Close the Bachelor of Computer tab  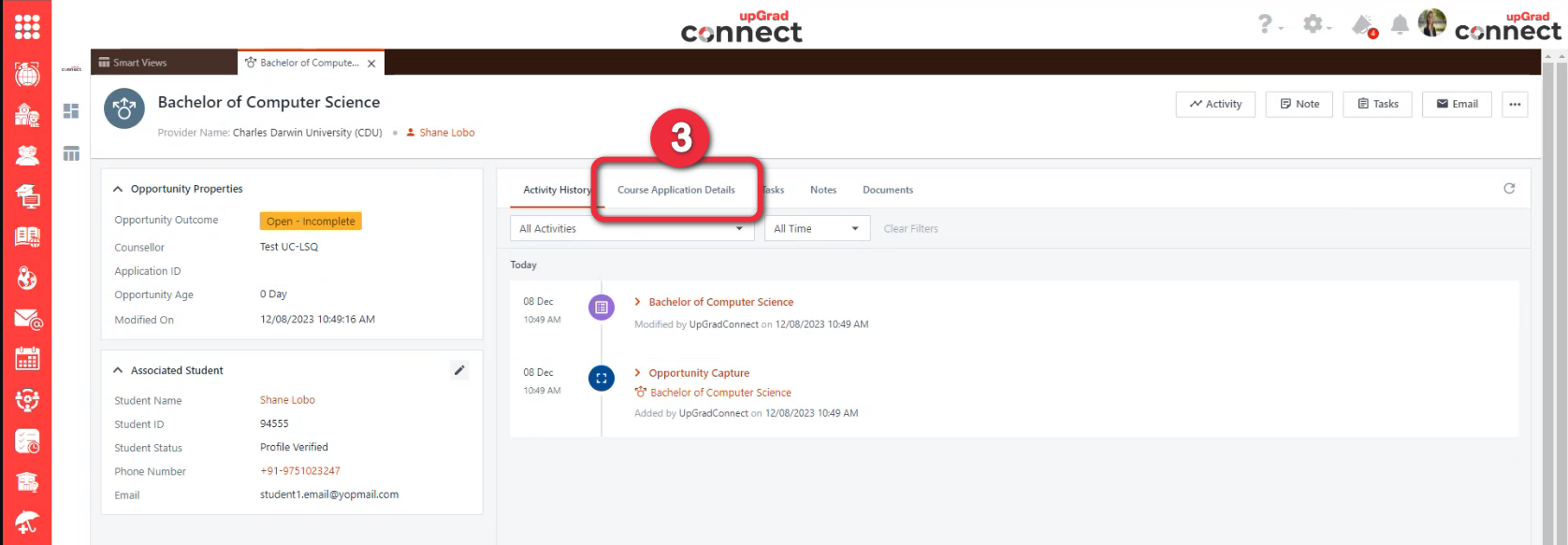pyautogui.click(x=371, y=64)
